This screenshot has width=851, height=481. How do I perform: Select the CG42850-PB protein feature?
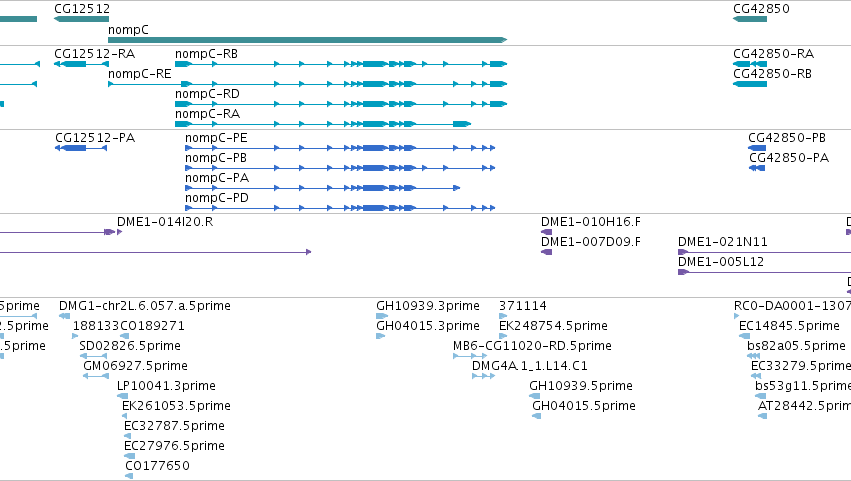click(x=757, y=148)
